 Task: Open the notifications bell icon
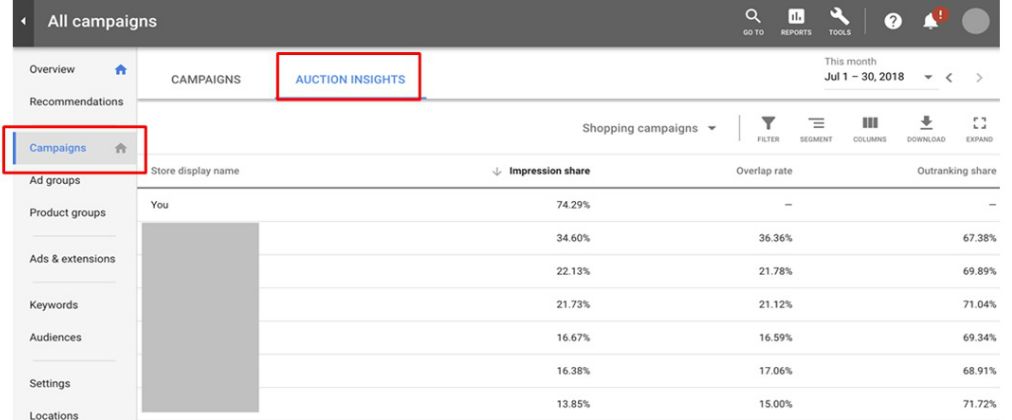[930, 21]
